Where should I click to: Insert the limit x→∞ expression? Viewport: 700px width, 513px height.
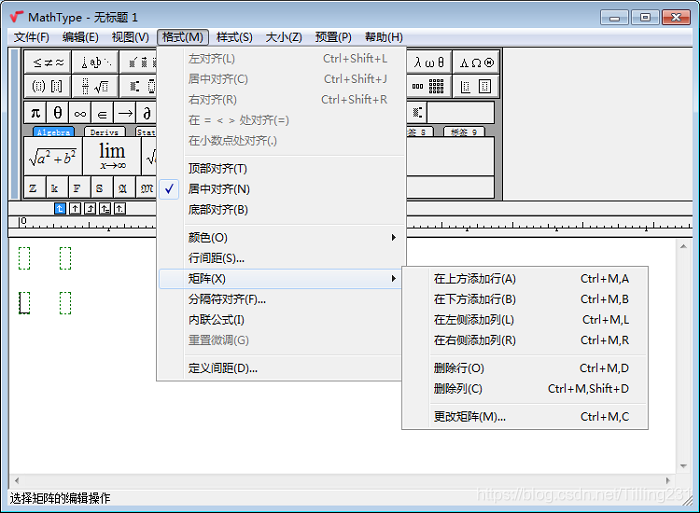pyautogui.click(x=112, y=156)
